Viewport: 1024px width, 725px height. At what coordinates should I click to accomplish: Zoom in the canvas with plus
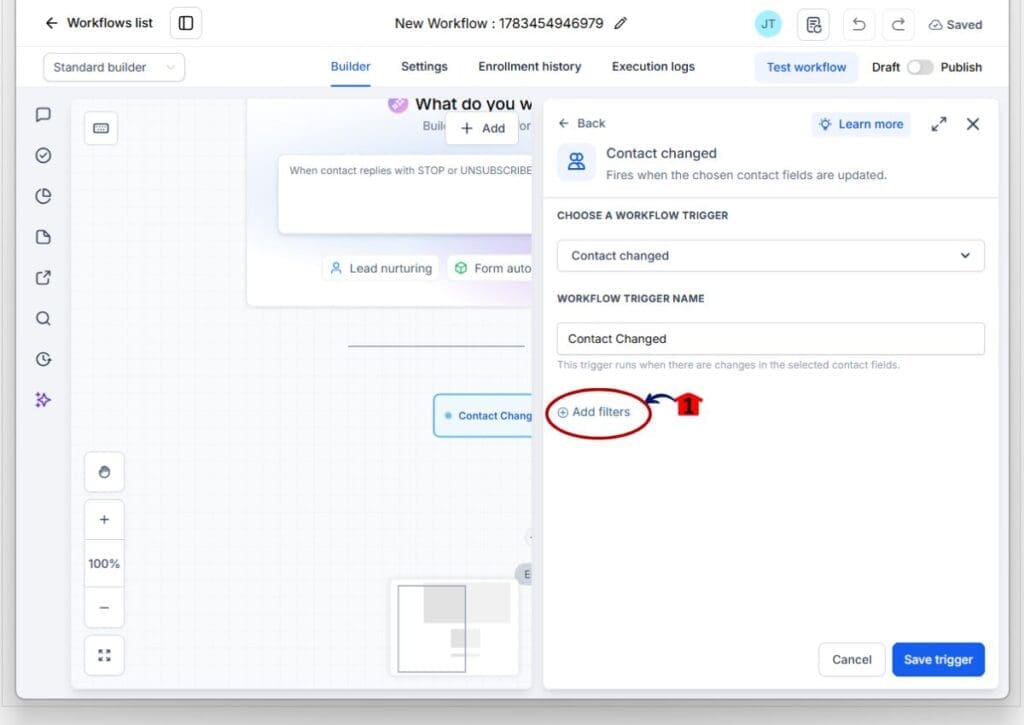pyautogui.click(x=104, y=520)
